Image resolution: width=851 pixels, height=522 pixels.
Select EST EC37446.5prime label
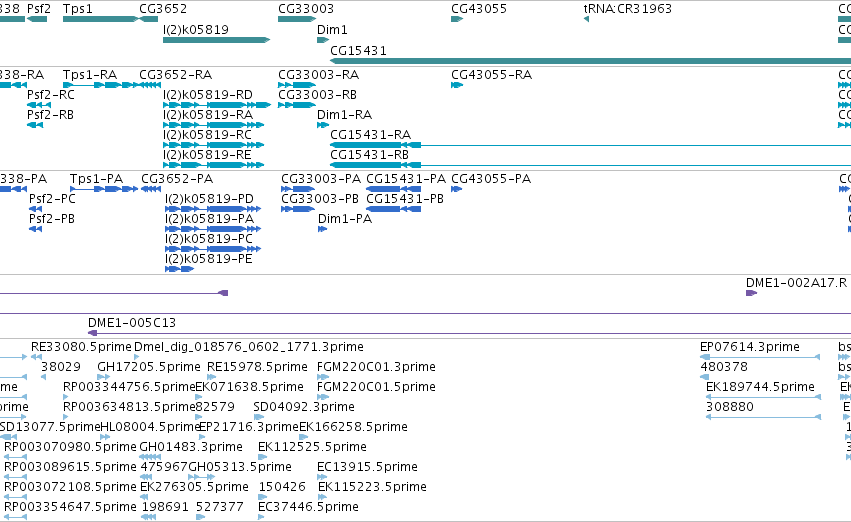308,507
